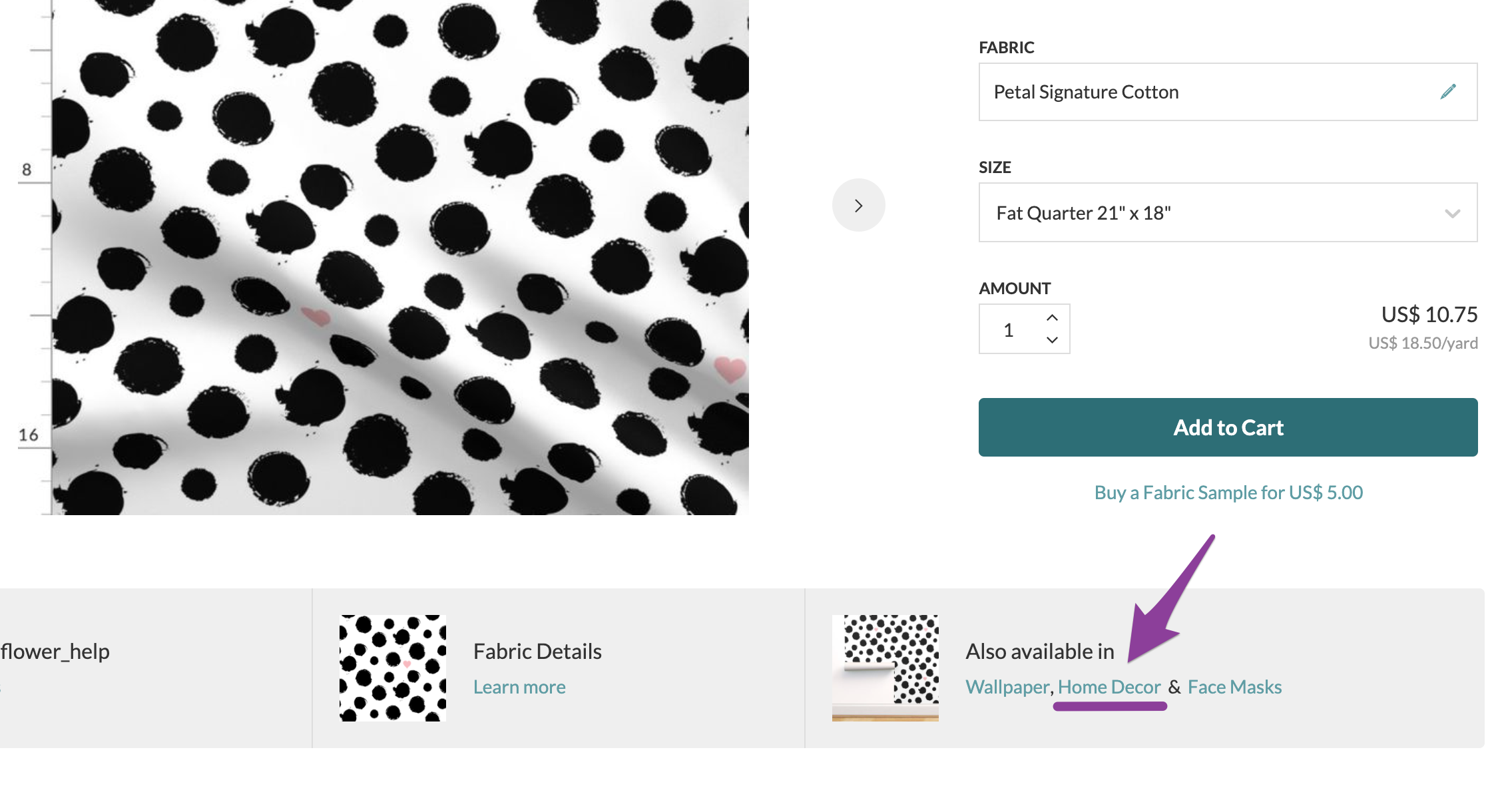Click the Also available in heading
This screenshot has width=1510, height=812.
(1040, 651)
